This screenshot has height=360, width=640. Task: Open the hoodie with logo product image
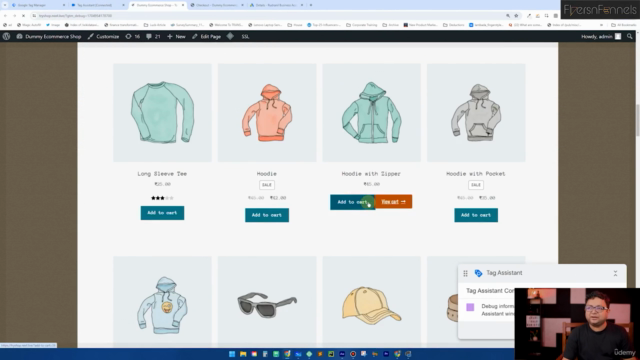162,302
